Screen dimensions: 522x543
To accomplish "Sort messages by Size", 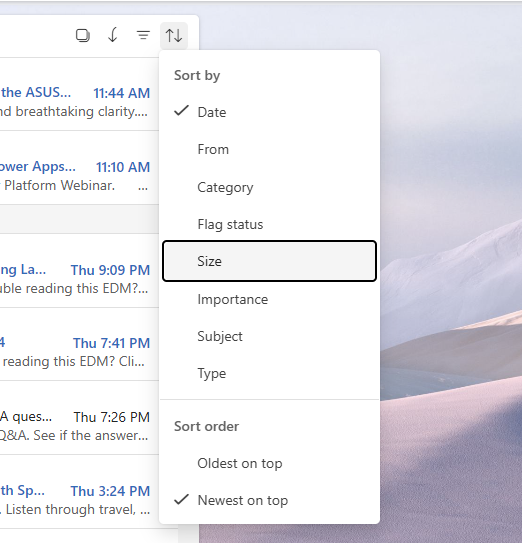I will 269,261.
